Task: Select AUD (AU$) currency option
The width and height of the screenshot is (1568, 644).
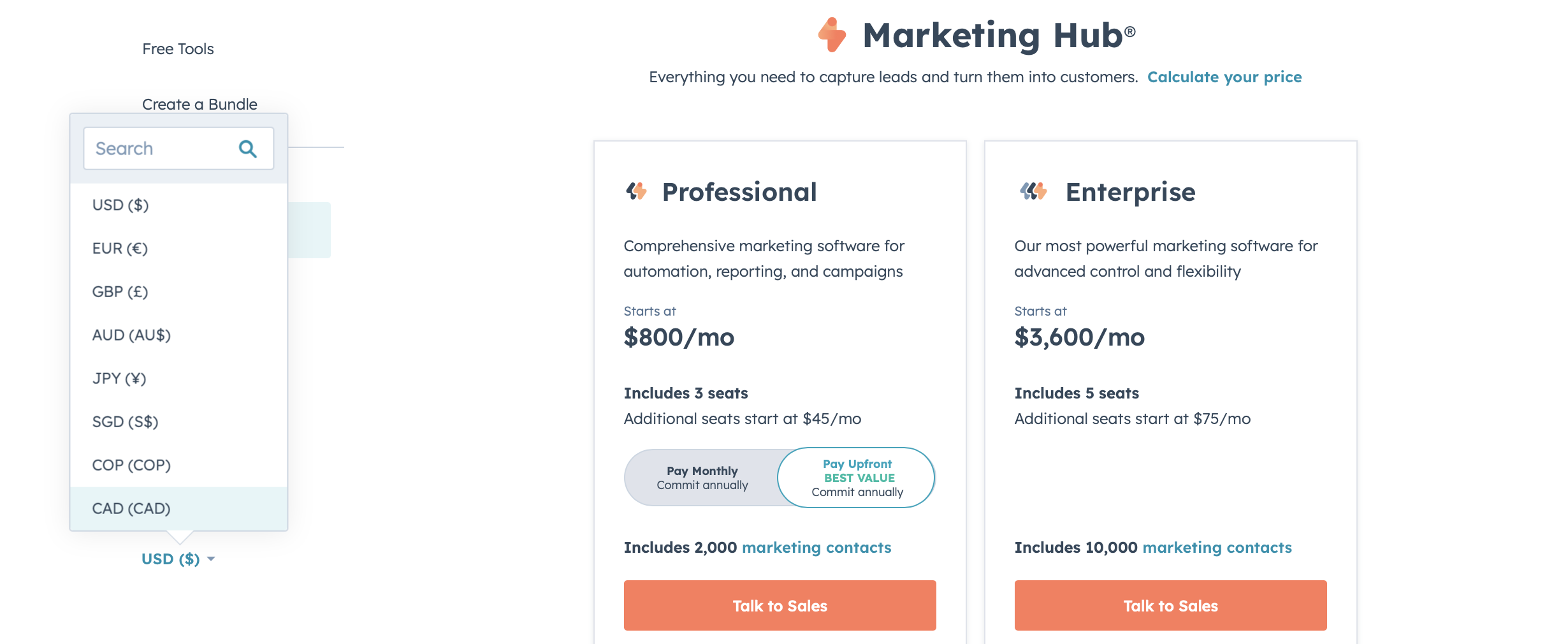Action: pos(131,335)
